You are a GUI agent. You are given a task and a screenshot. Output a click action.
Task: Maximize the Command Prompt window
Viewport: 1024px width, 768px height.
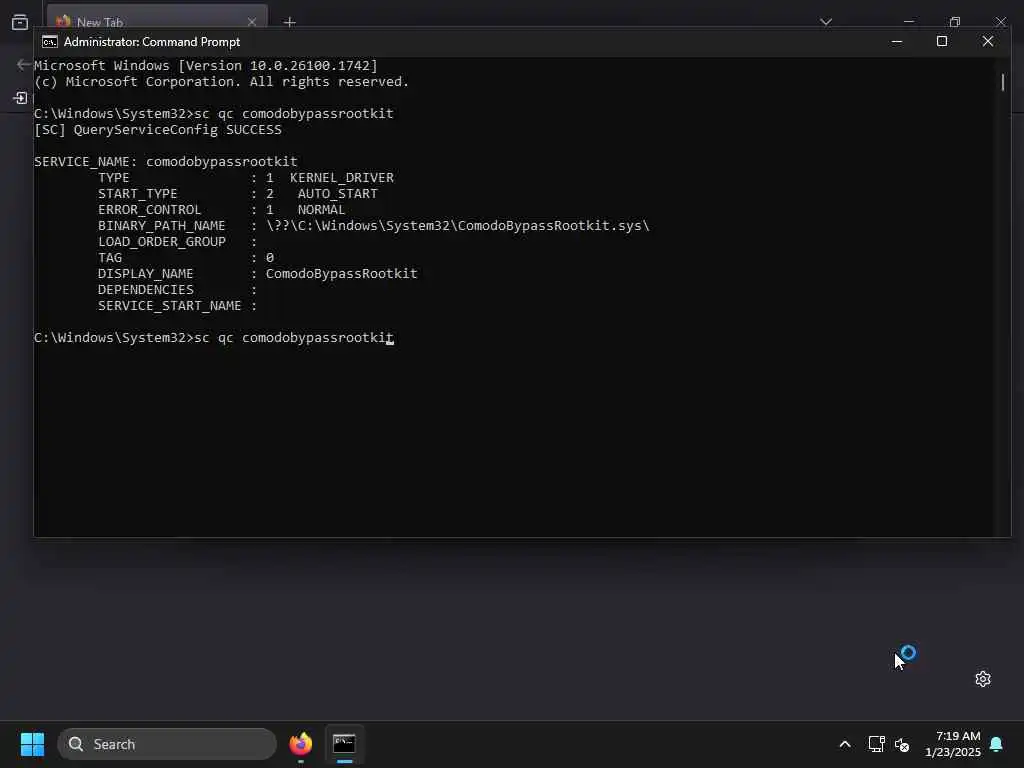942,42
